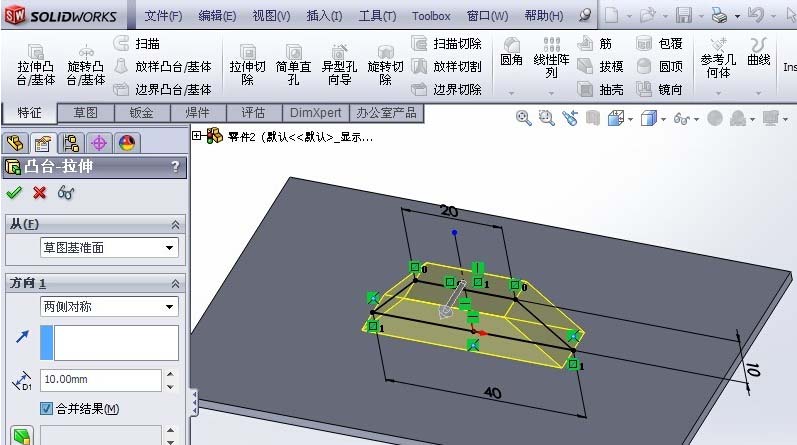The height and width of the screenshot is (445, 797).
Task: Open the 线性阵列 pattern dropdown arrow
Action: (x=551, y=93)
